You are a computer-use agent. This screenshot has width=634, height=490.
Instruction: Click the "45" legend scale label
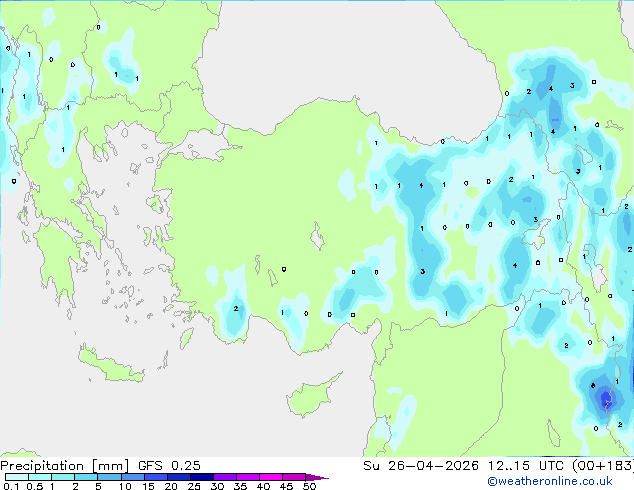(286, 486)
